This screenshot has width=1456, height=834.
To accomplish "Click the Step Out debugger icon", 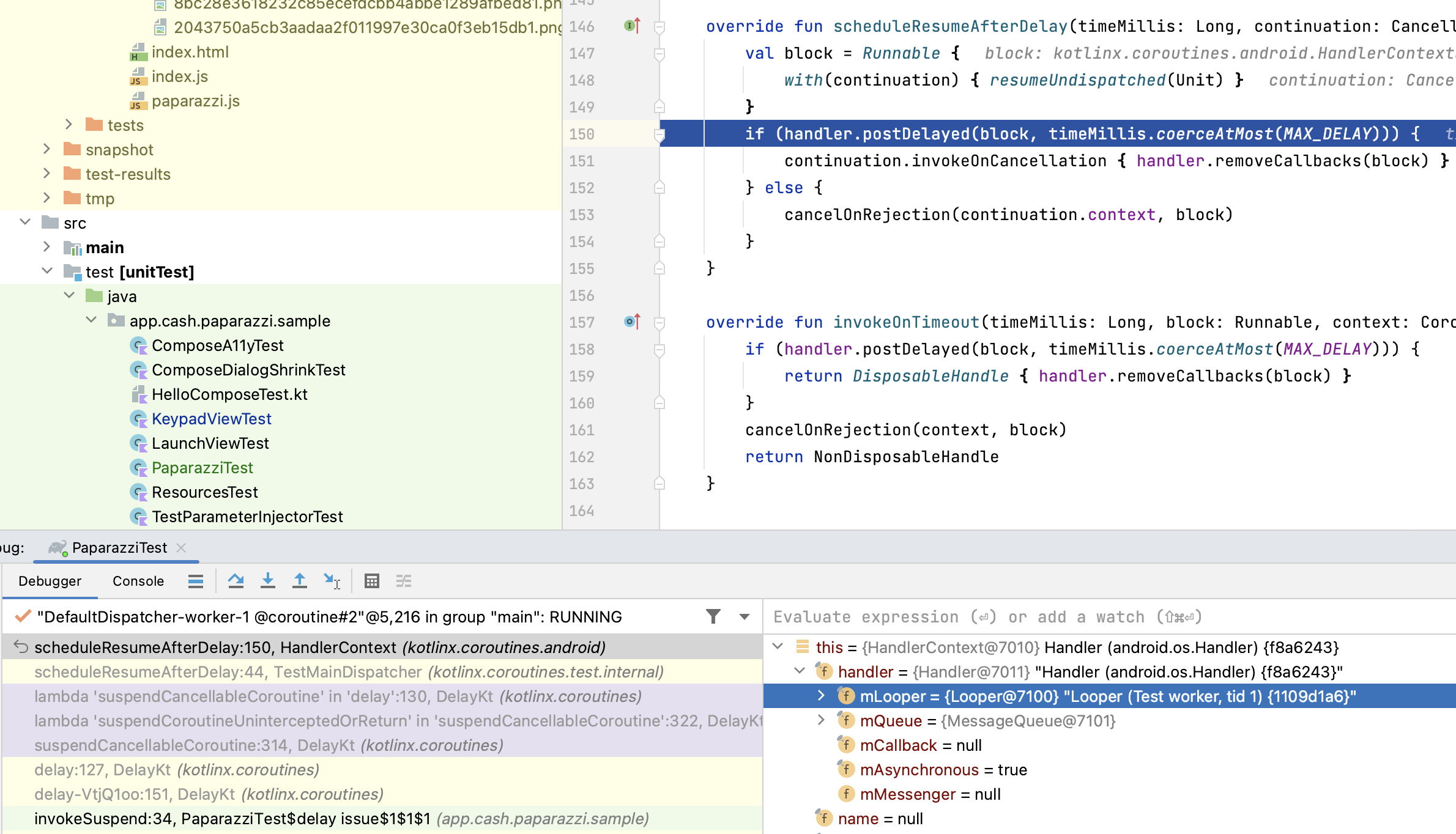I will pyautogui.click(x=299, y=580).
